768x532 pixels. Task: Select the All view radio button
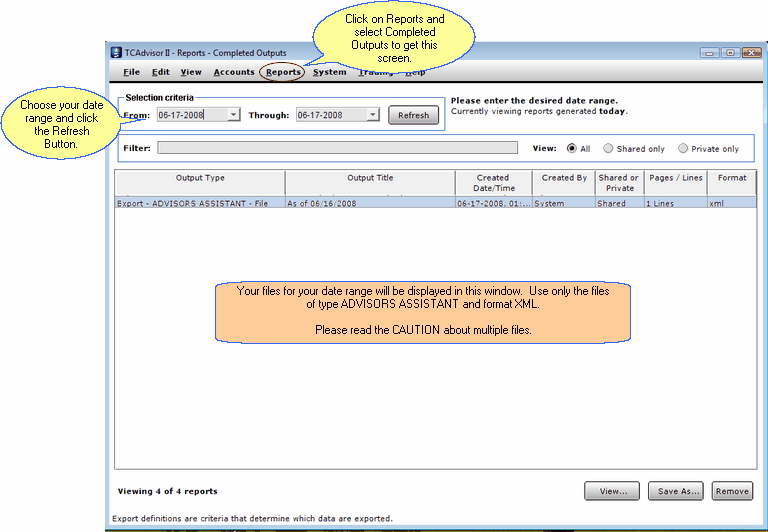(572, 148)
